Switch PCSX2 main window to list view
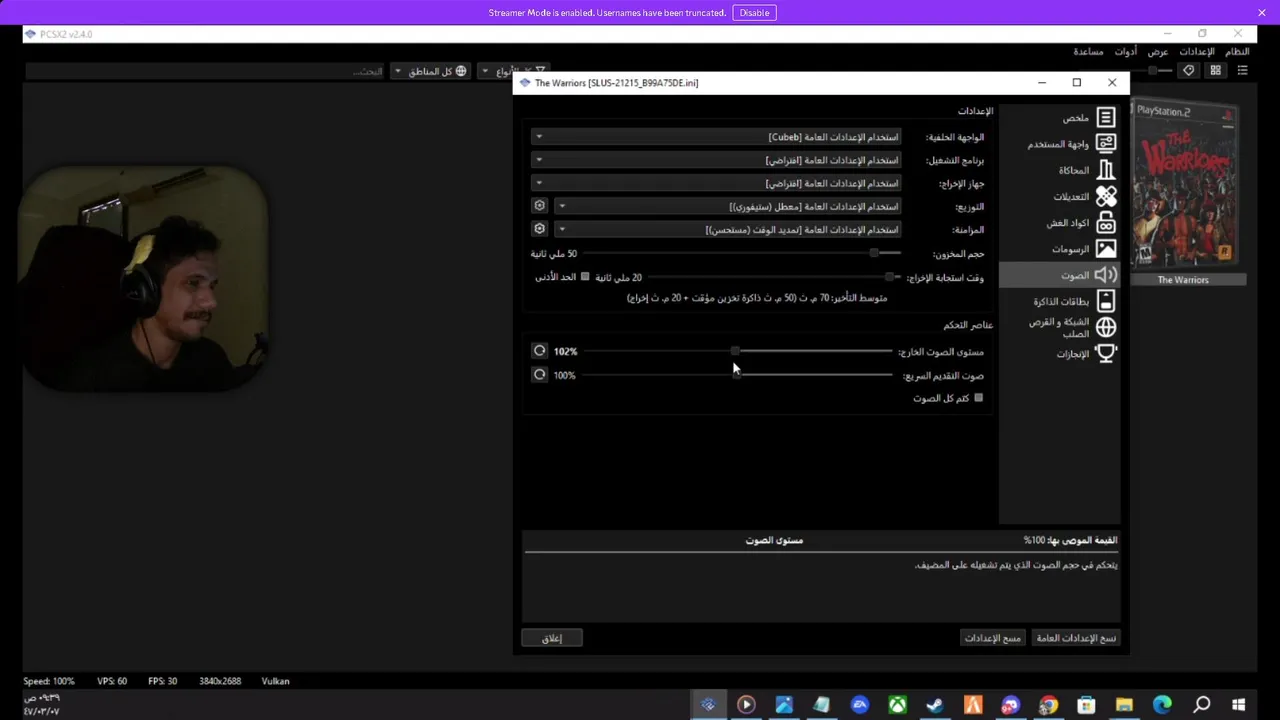 click(x=1242, y=70)
